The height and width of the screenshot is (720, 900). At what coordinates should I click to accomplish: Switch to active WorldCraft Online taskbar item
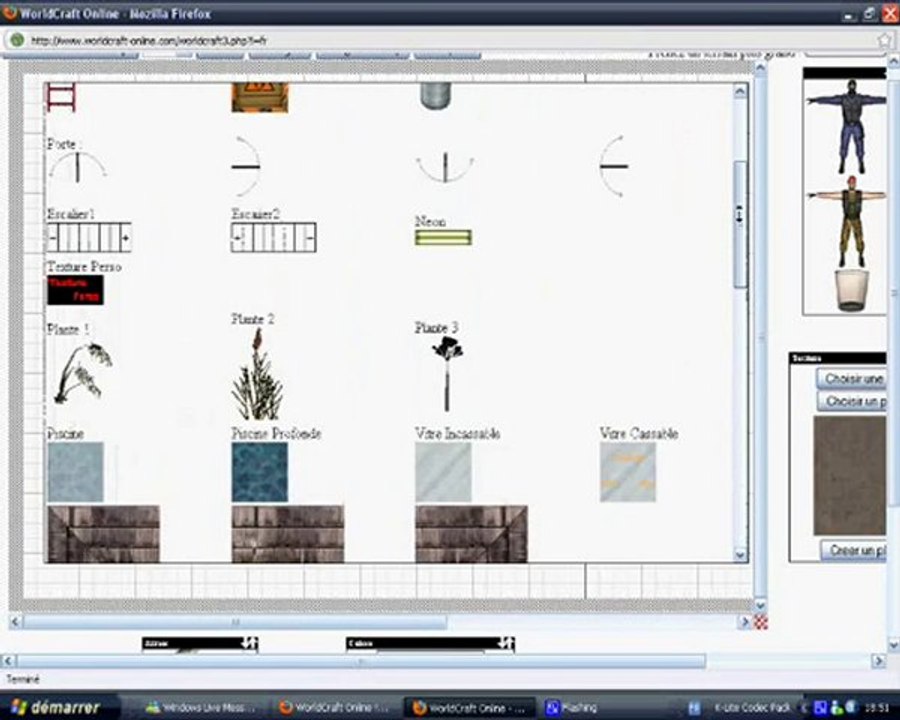(469, 707)
